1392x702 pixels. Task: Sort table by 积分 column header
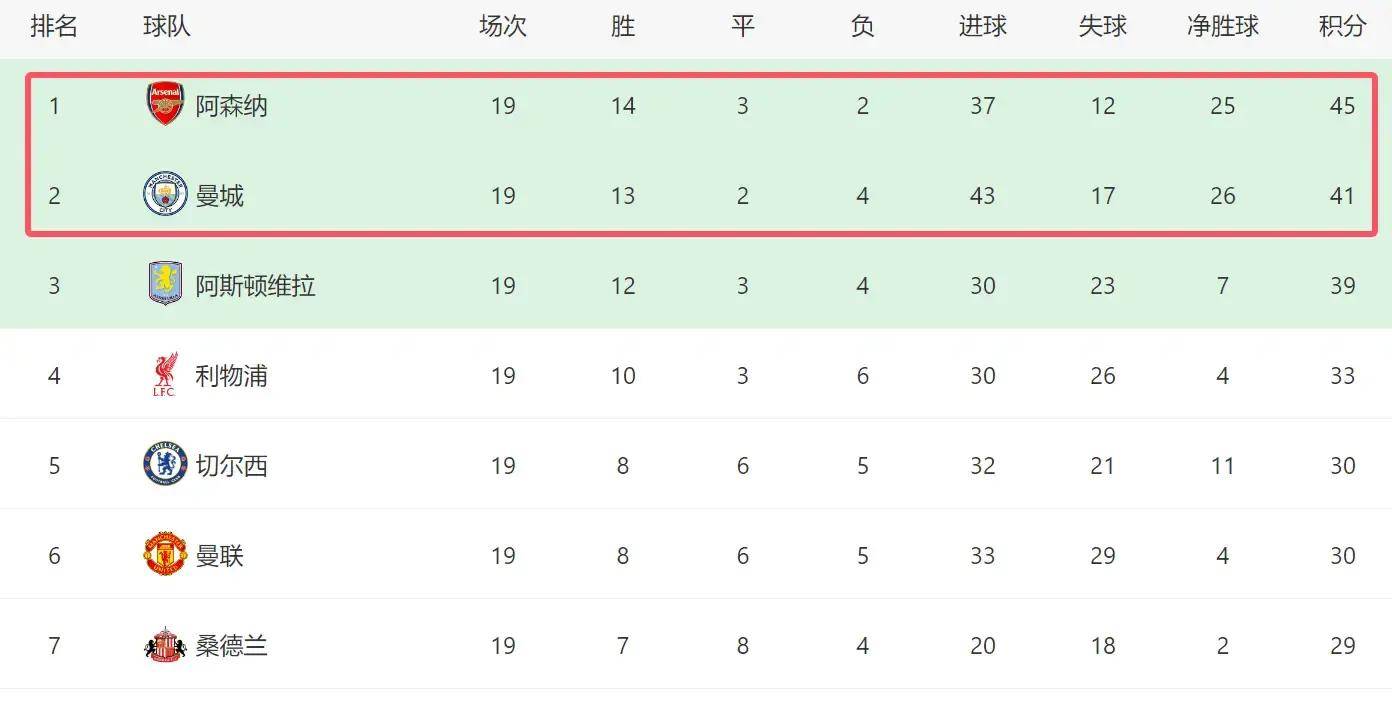coord(1342,26)
